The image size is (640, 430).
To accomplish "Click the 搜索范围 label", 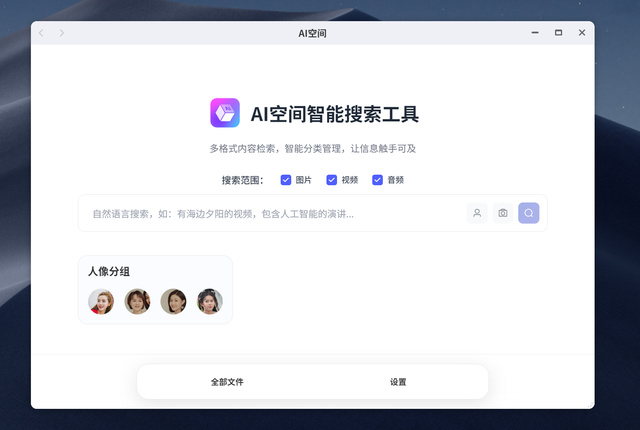I will (242, 180).
